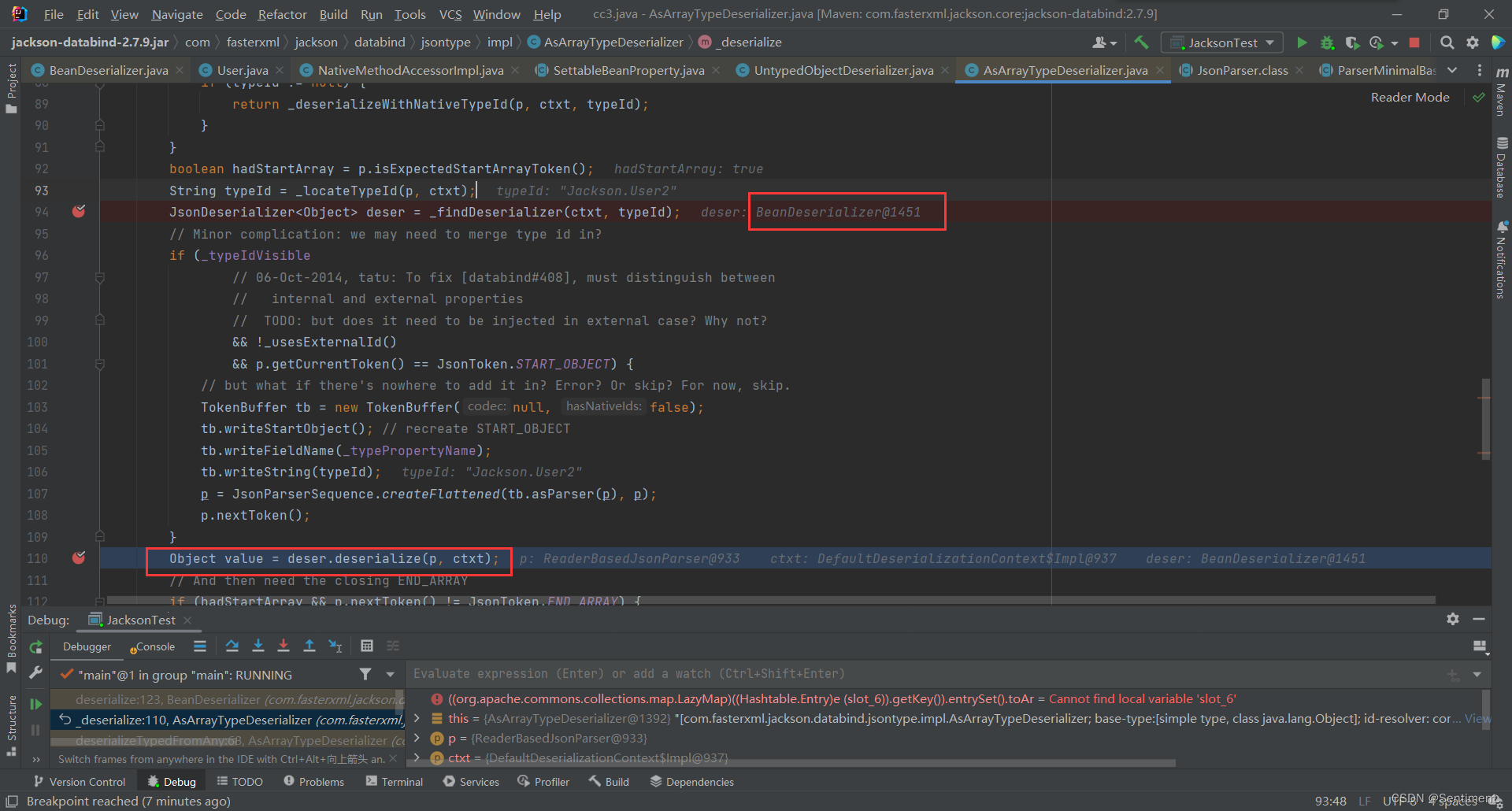1512x811 pixels.
Task: Start debugging with the bug icon
Action: click(1327, 43)
